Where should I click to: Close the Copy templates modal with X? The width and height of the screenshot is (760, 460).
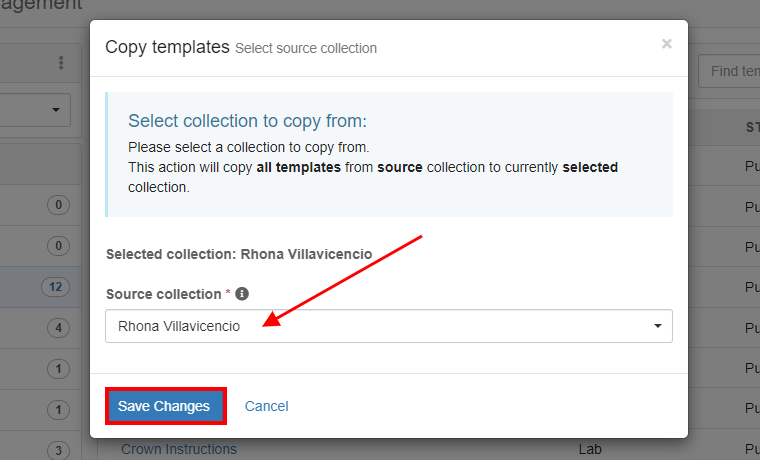tap(666, 44)
